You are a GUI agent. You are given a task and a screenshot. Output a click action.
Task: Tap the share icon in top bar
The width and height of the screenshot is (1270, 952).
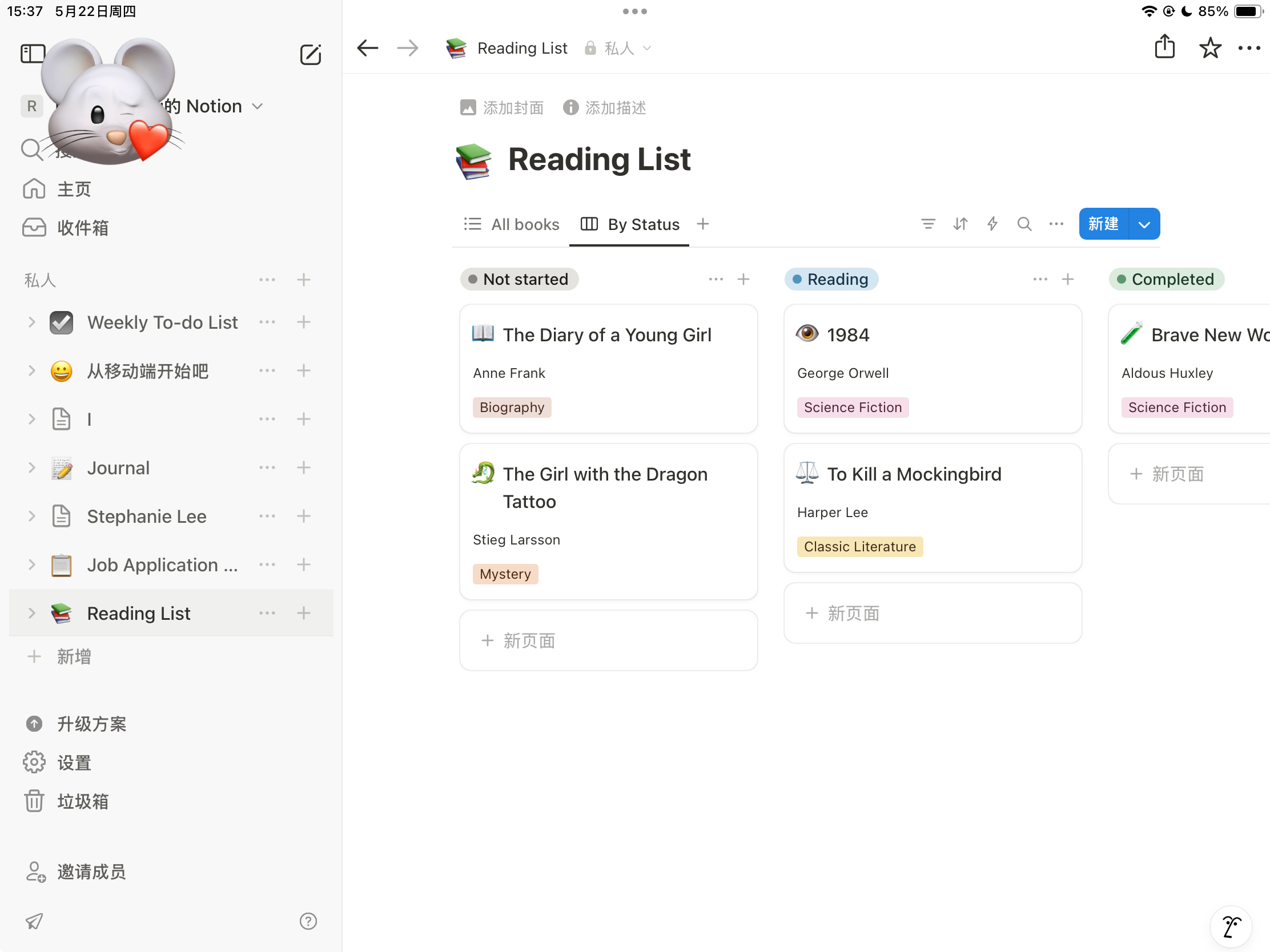pos(1164,47)
